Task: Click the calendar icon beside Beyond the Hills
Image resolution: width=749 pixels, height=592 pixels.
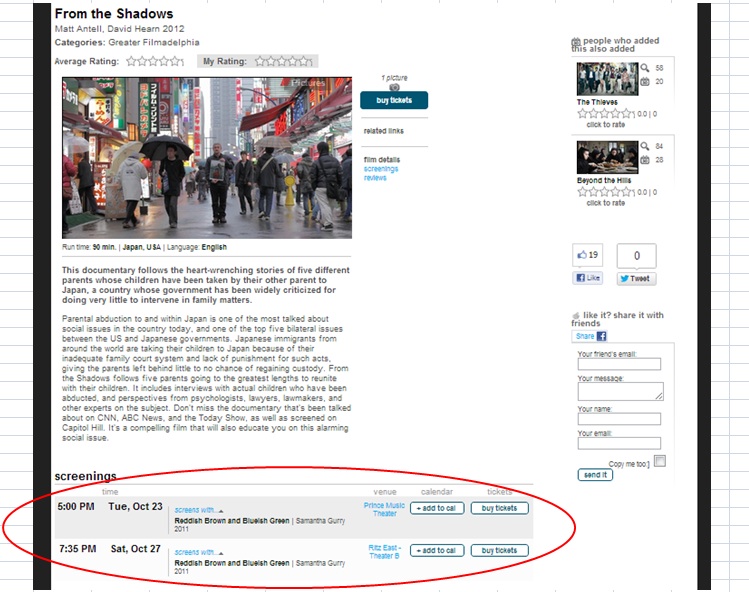Action: pyautogui.click(x=645, y=160)
